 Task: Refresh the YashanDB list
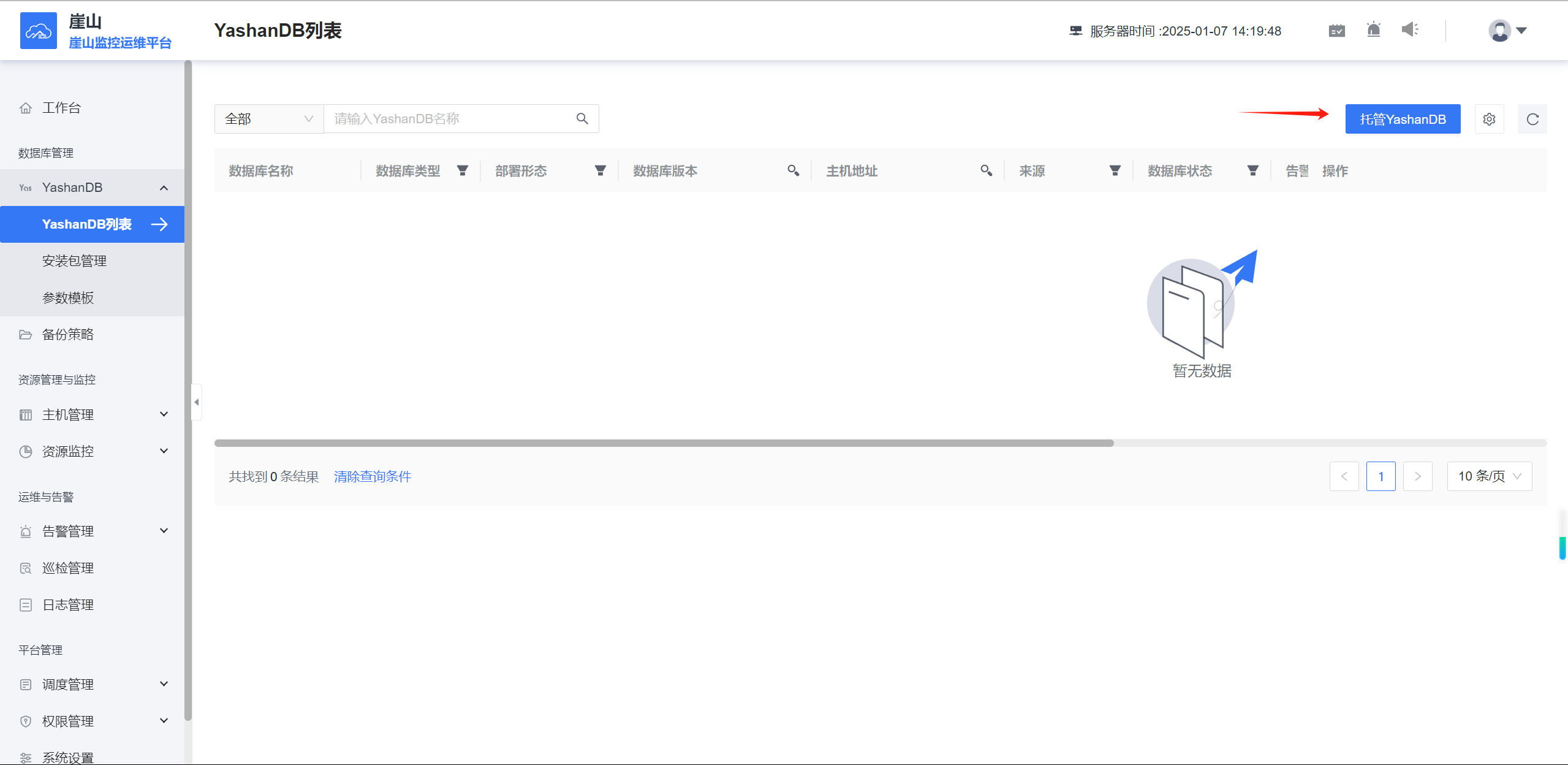point(1532,119)
